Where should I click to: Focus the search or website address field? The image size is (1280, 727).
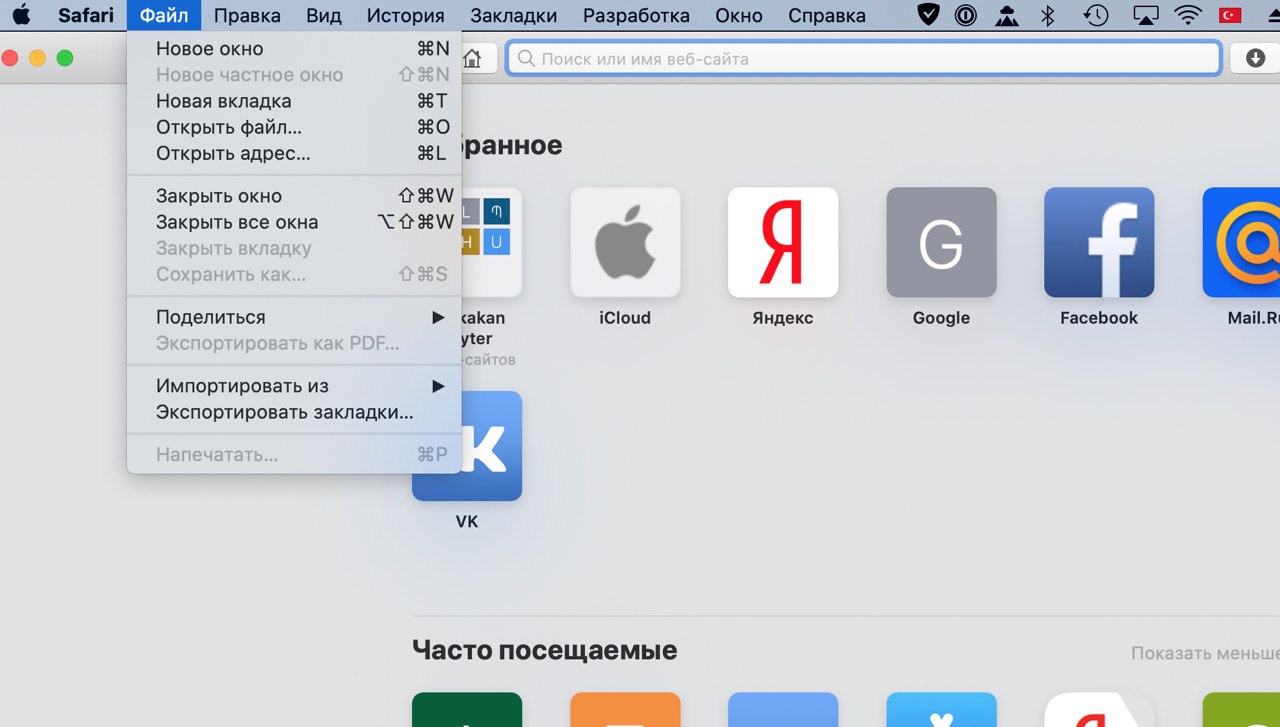pos(864,58)
